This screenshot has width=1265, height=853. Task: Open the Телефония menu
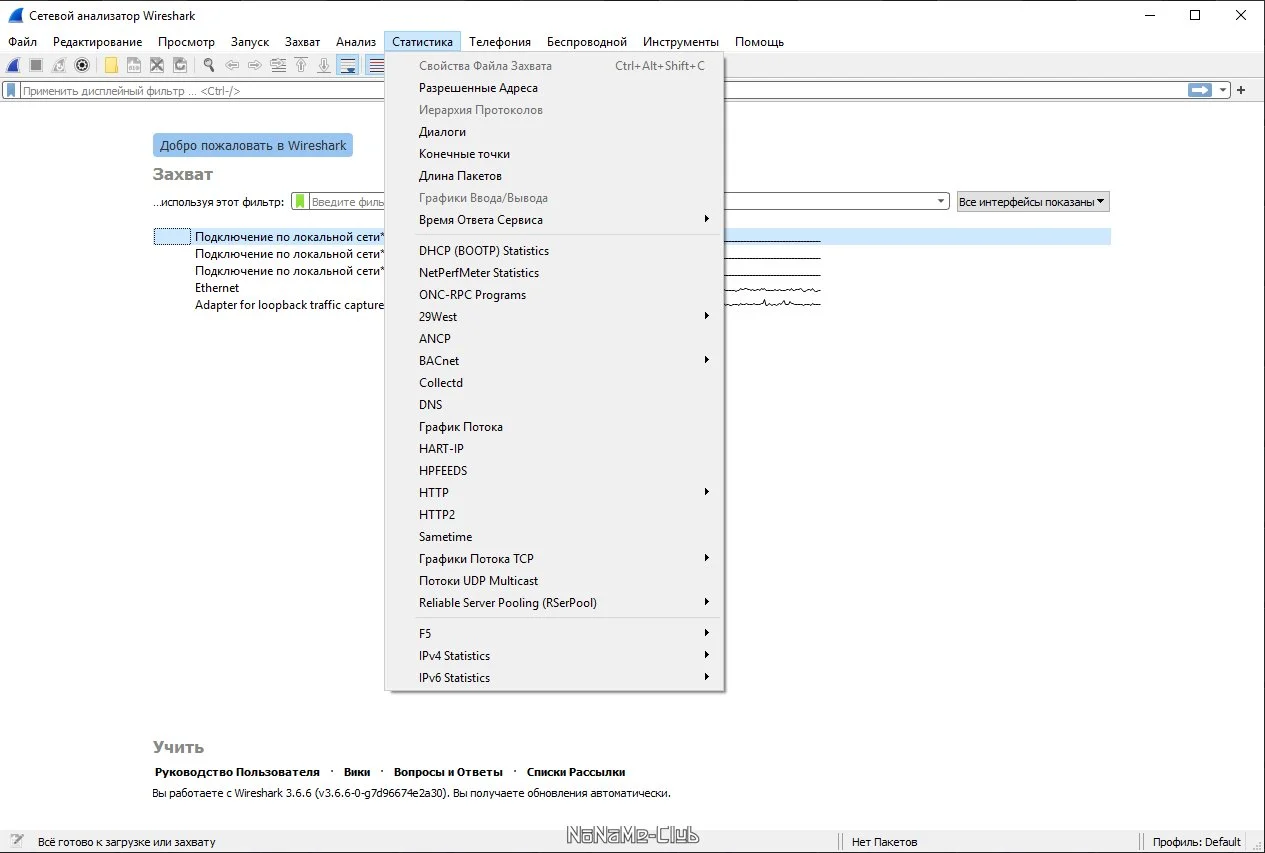500,42
